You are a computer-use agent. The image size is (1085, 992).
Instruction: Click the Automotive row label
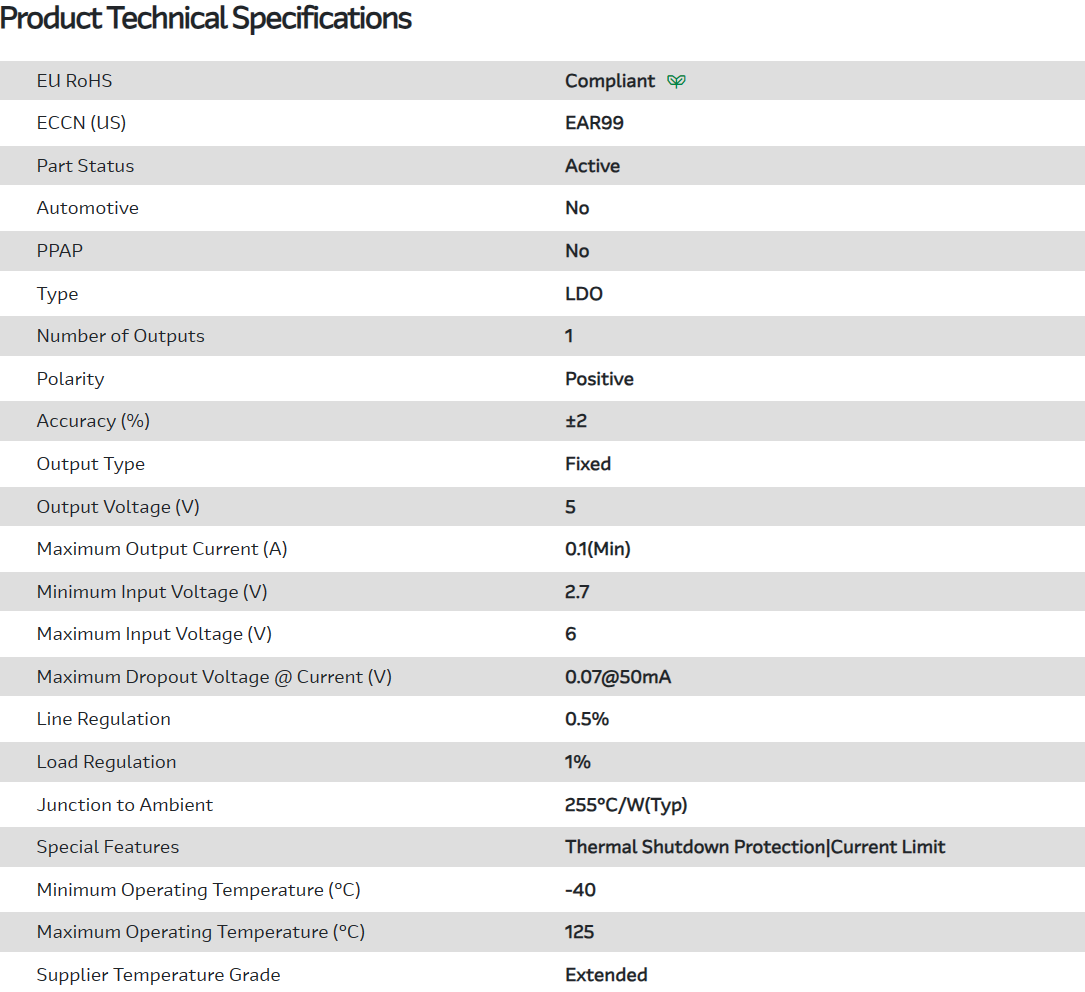click(87, 208)
